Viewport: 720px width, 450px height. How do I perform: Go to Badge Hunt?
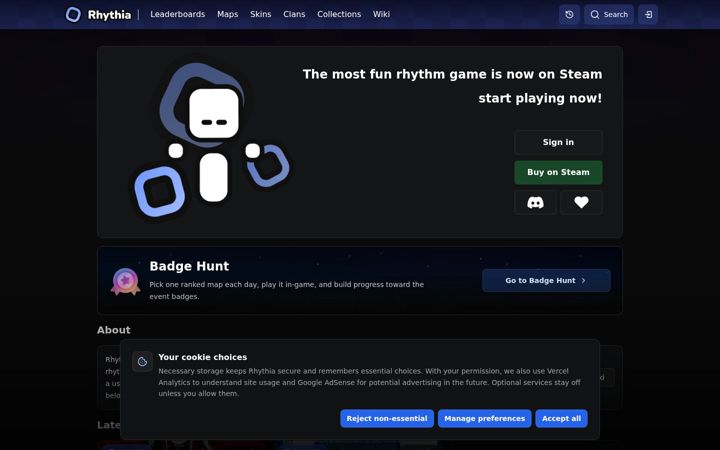[x=546, y=281]
